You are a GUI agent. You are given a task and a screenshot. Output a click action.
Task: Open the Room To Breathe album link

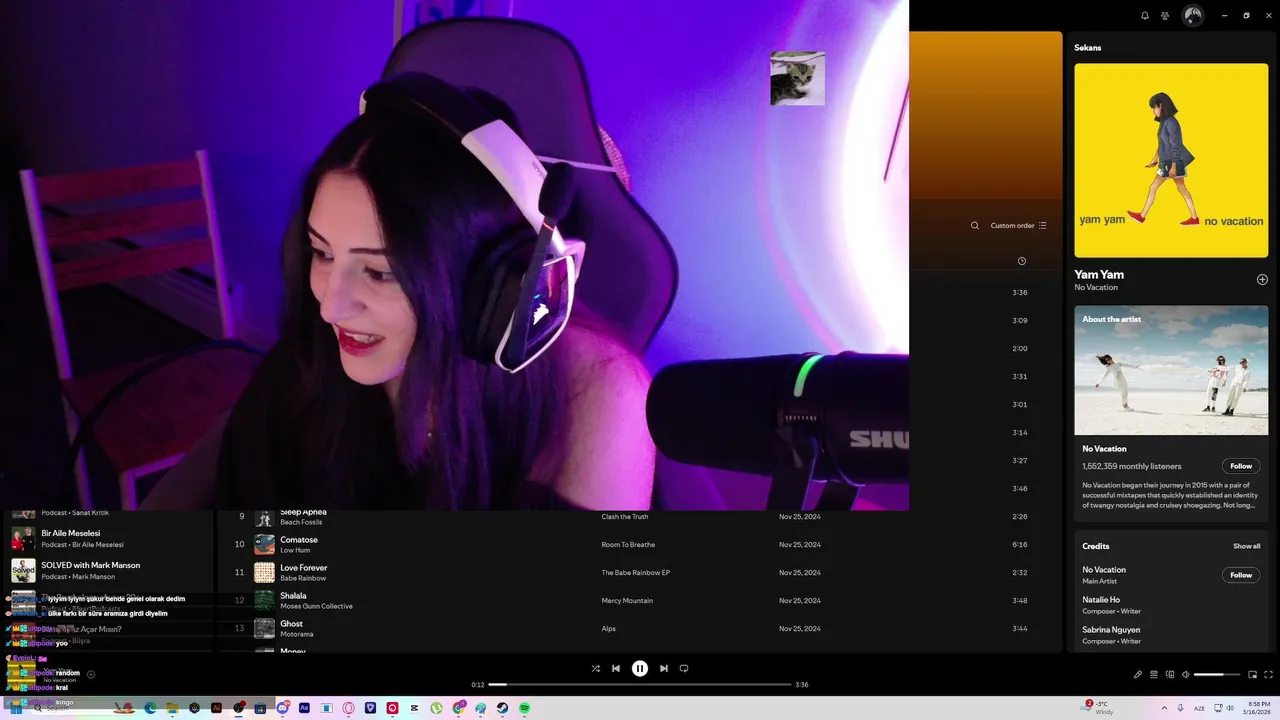628,545
